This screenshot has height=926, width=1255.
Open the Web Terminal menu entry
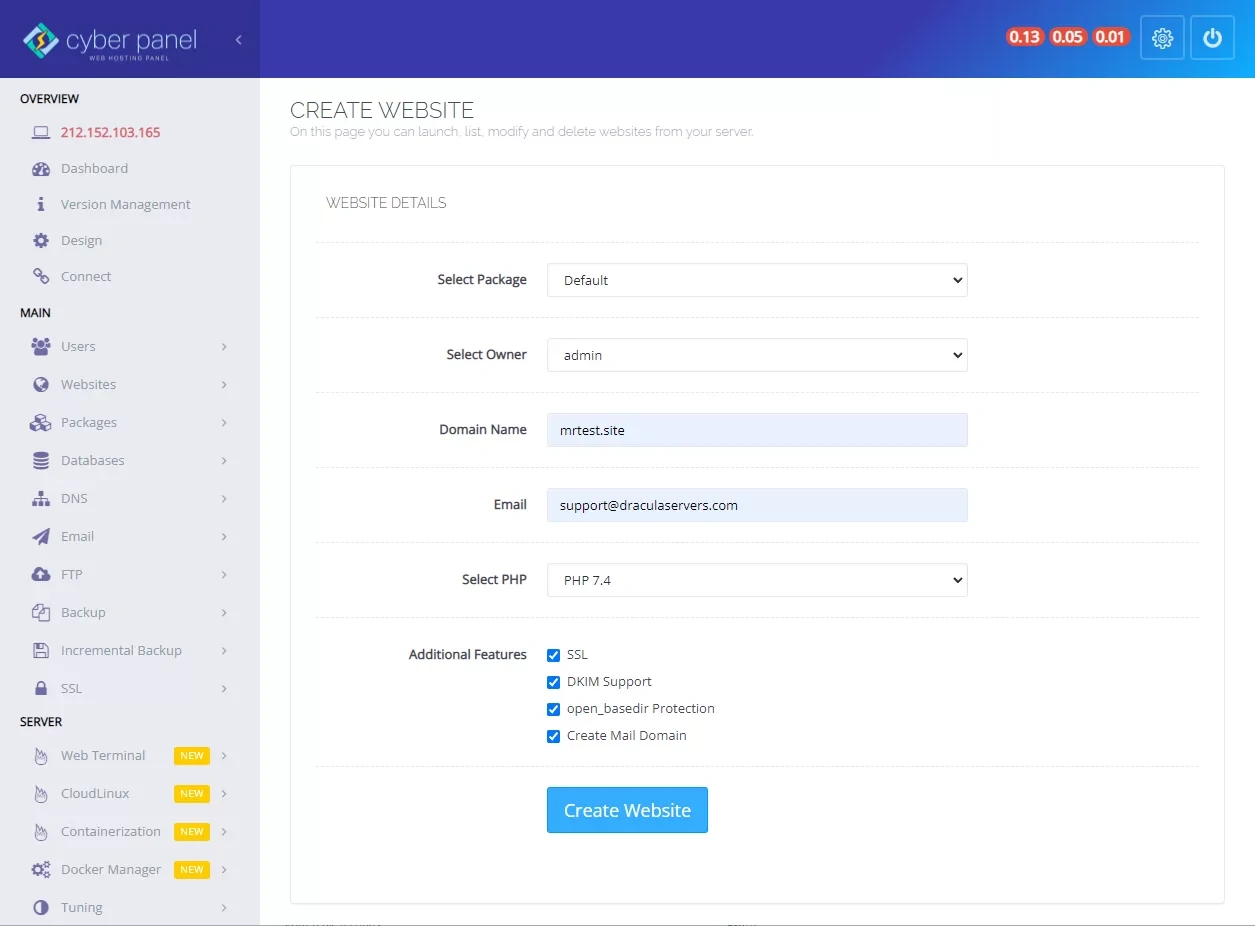tap(103, 755)
